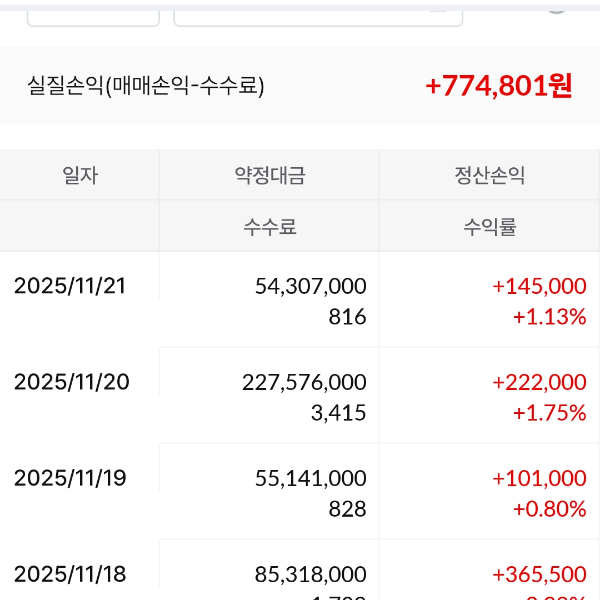Tap the 정산손익 column header
Image resolution: width=600 pixels, height=600 pixels.
pos(489,176)
